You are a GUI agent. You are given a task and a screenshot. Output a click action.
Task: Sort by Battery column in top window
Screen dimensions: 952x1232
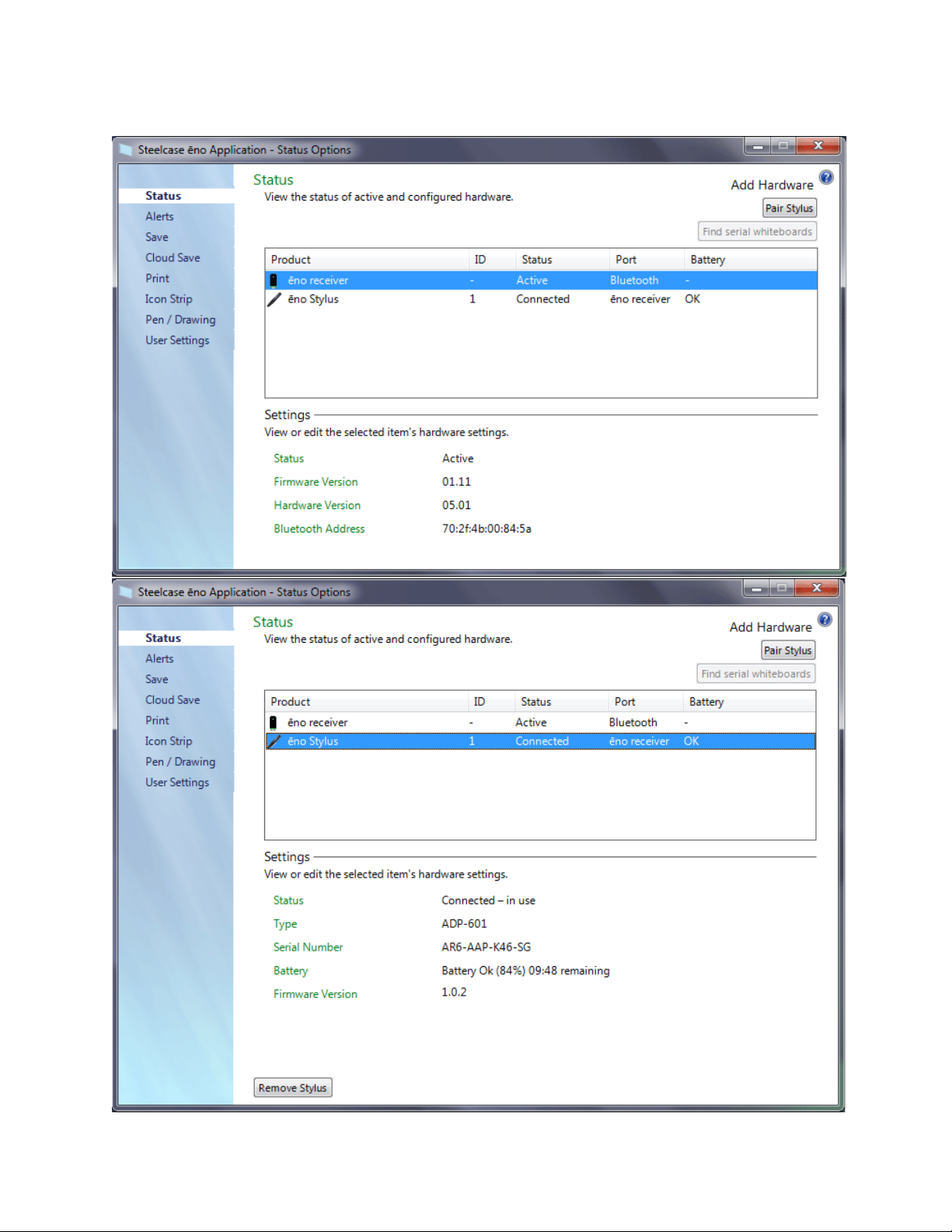(x=751, y=260)
